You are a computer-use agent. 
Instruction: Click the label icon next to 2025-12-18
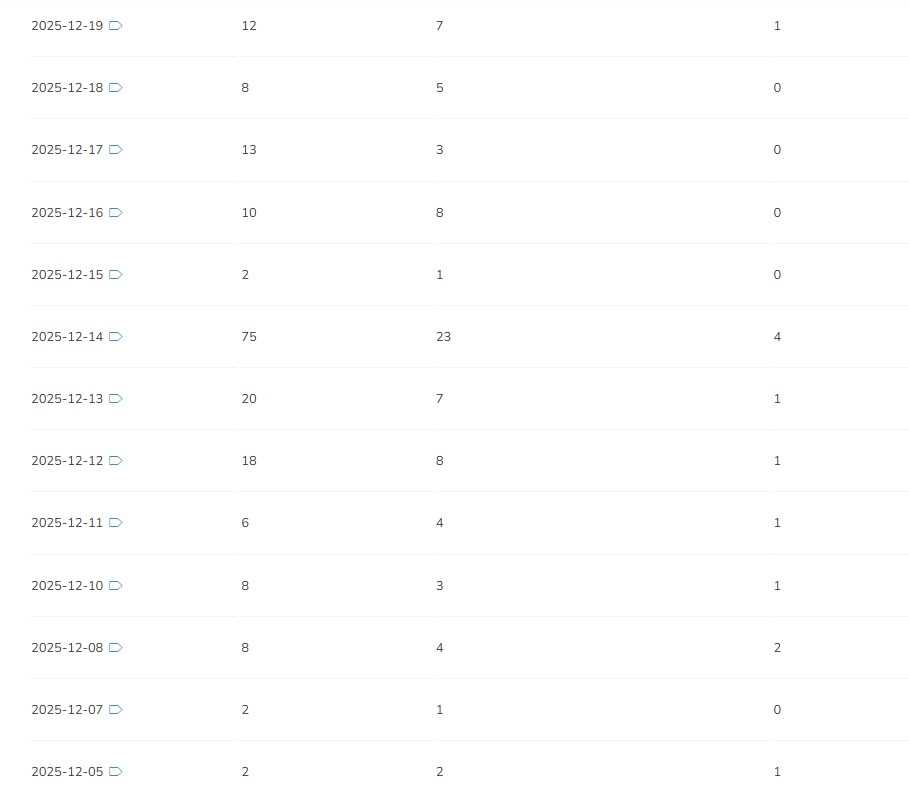[116, 88]
